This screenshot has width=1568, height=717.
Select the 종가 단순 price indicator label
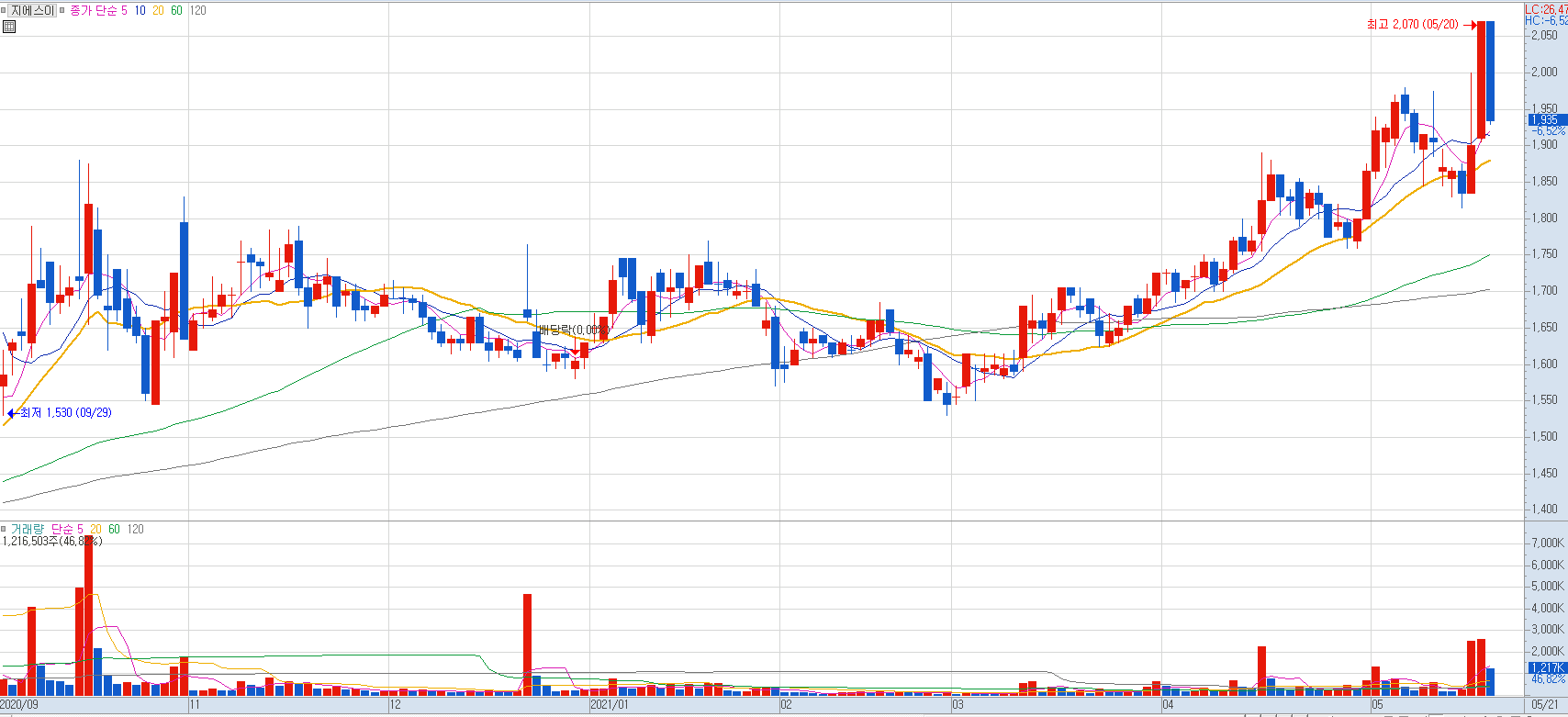[x=94, y=11]
